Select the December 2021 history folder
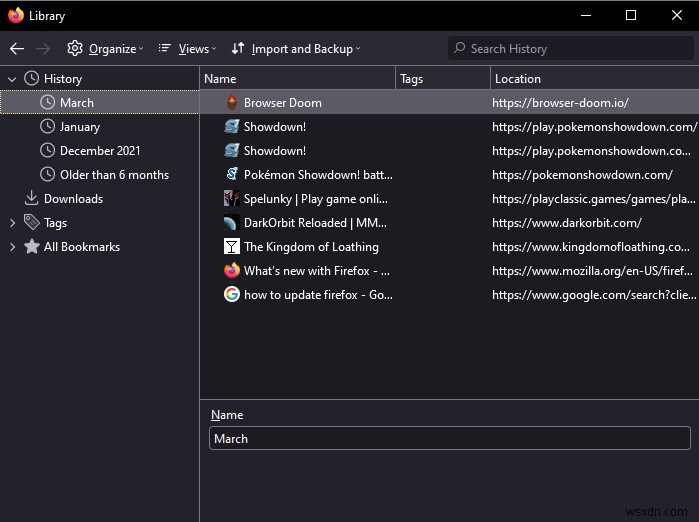 (x=99, y=151)
